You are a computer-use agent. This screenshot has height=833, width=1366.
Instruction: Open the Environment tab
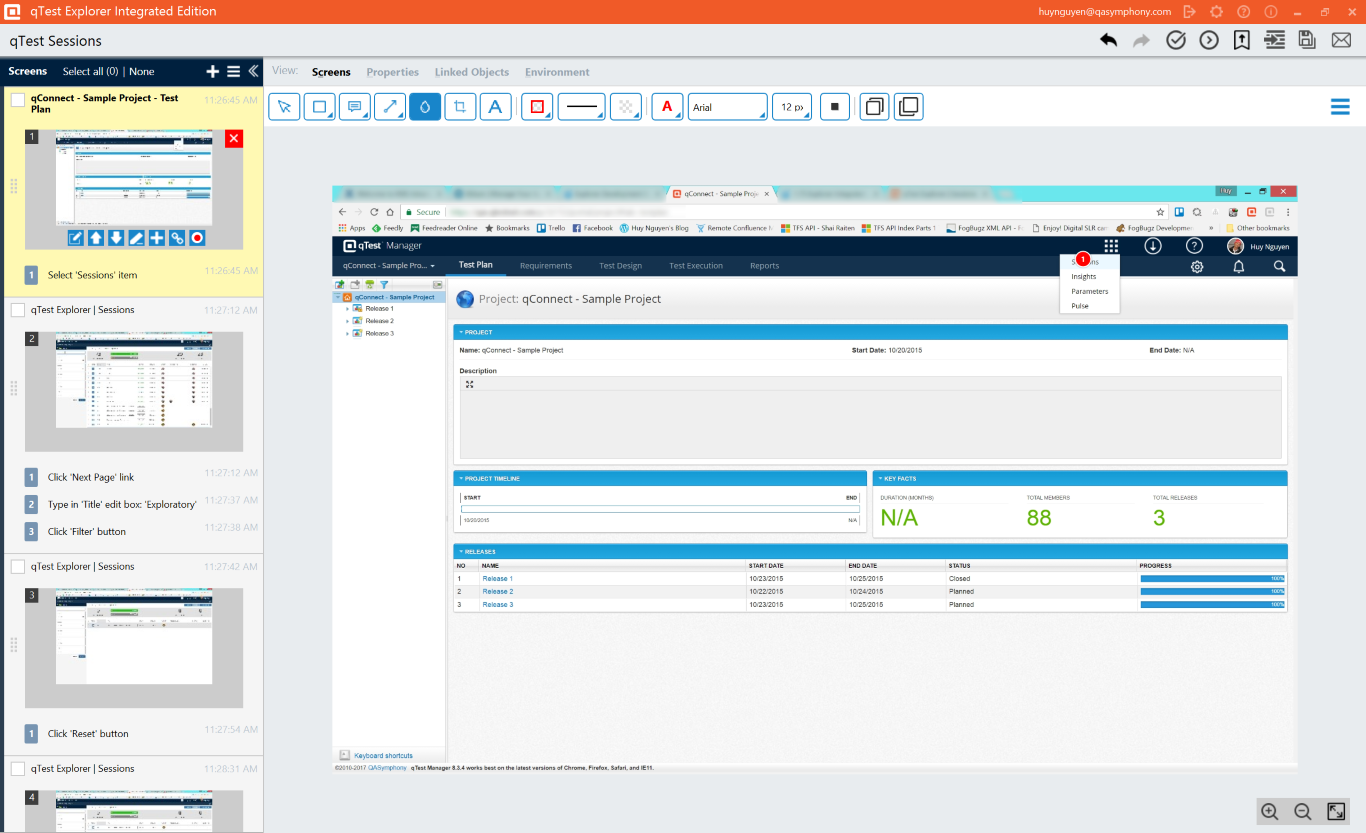(557, 72)
